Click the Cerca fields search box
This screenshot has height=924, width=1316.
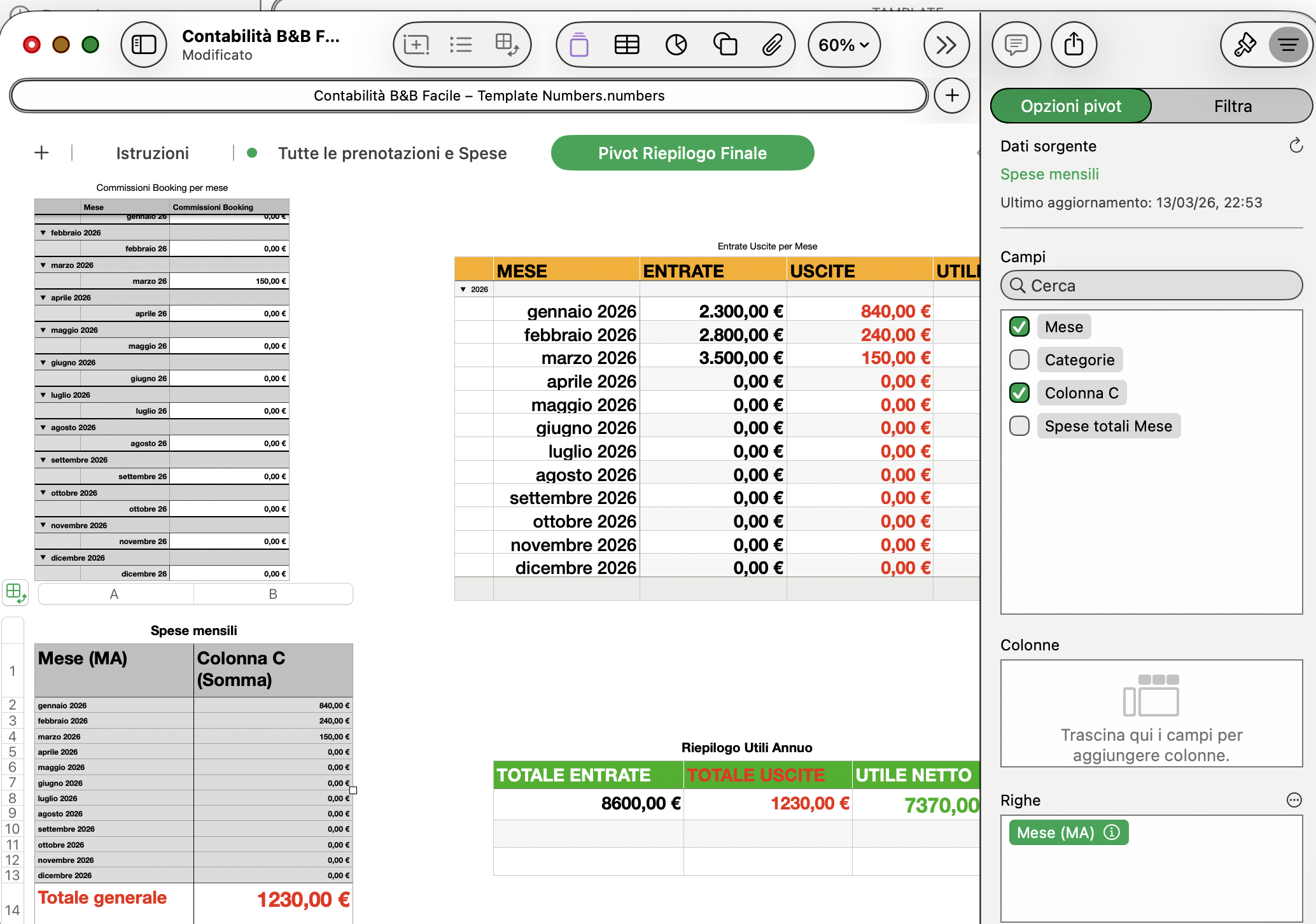[x=1152, y=286]
